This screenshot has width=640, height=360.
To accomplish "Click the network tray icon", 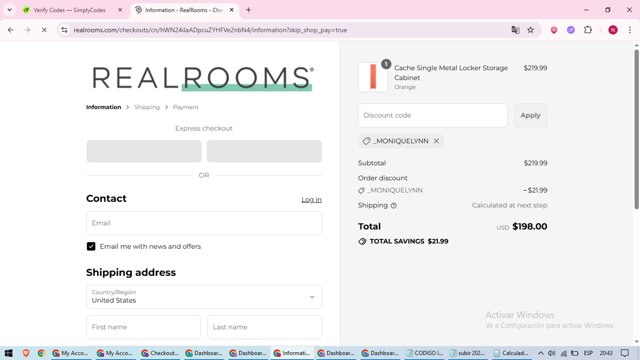I will point(564,353).
